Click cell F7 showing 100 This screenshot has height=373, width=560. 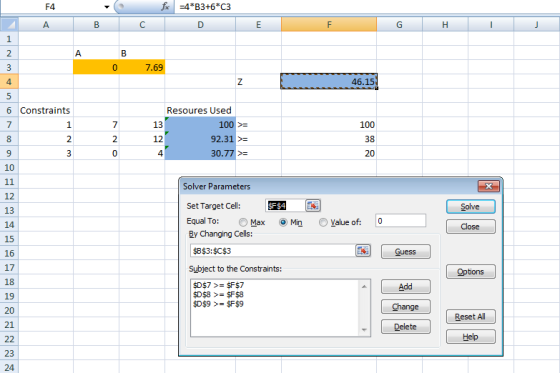329,124
